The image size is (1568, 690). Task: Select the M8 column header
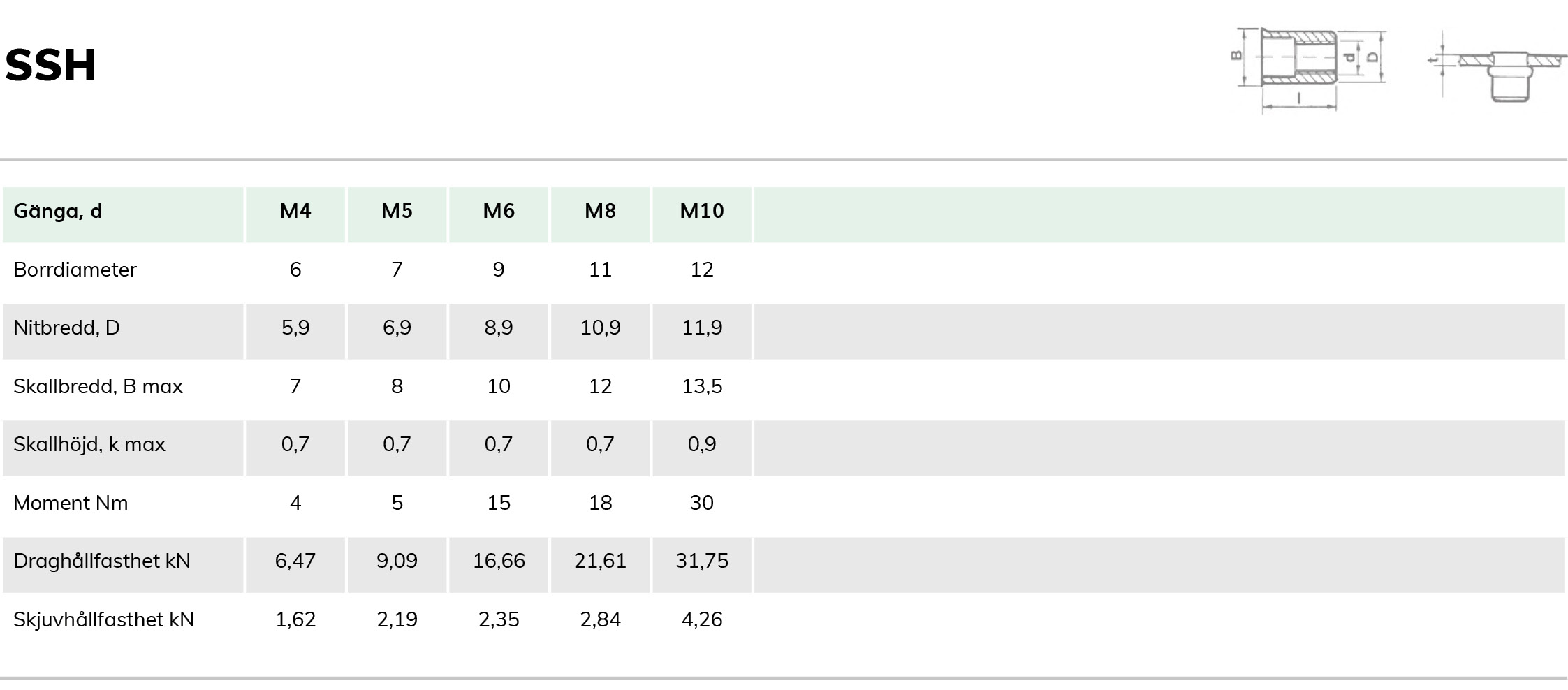click(x=600, y=211)
